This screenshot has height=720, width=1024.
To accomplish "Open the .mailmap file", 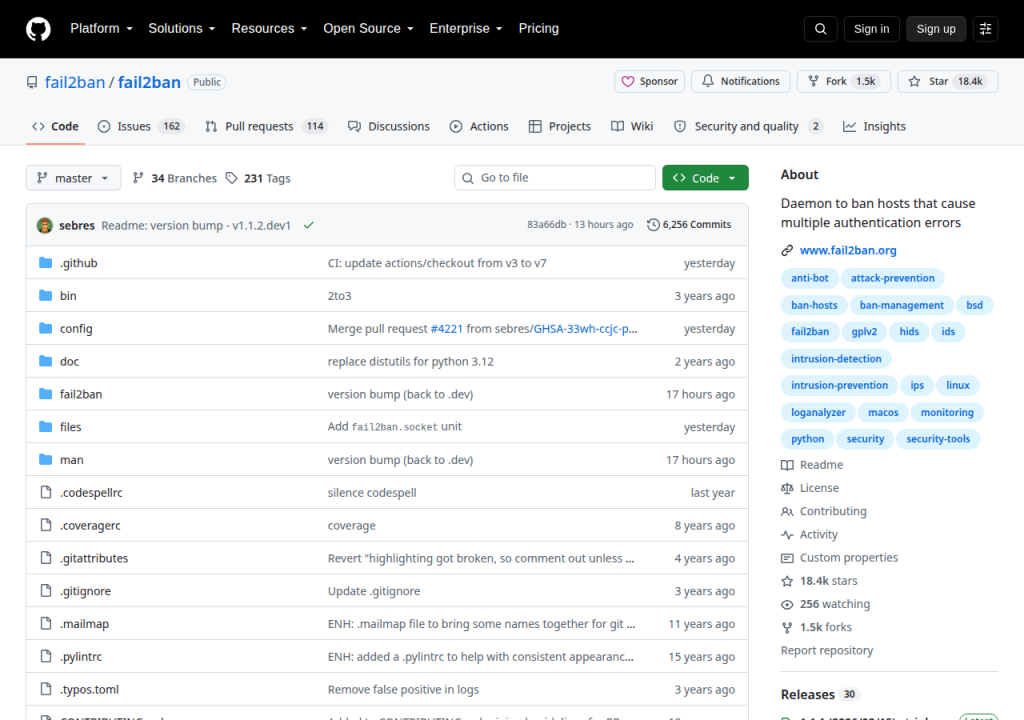I will click(x=84, y=624).
